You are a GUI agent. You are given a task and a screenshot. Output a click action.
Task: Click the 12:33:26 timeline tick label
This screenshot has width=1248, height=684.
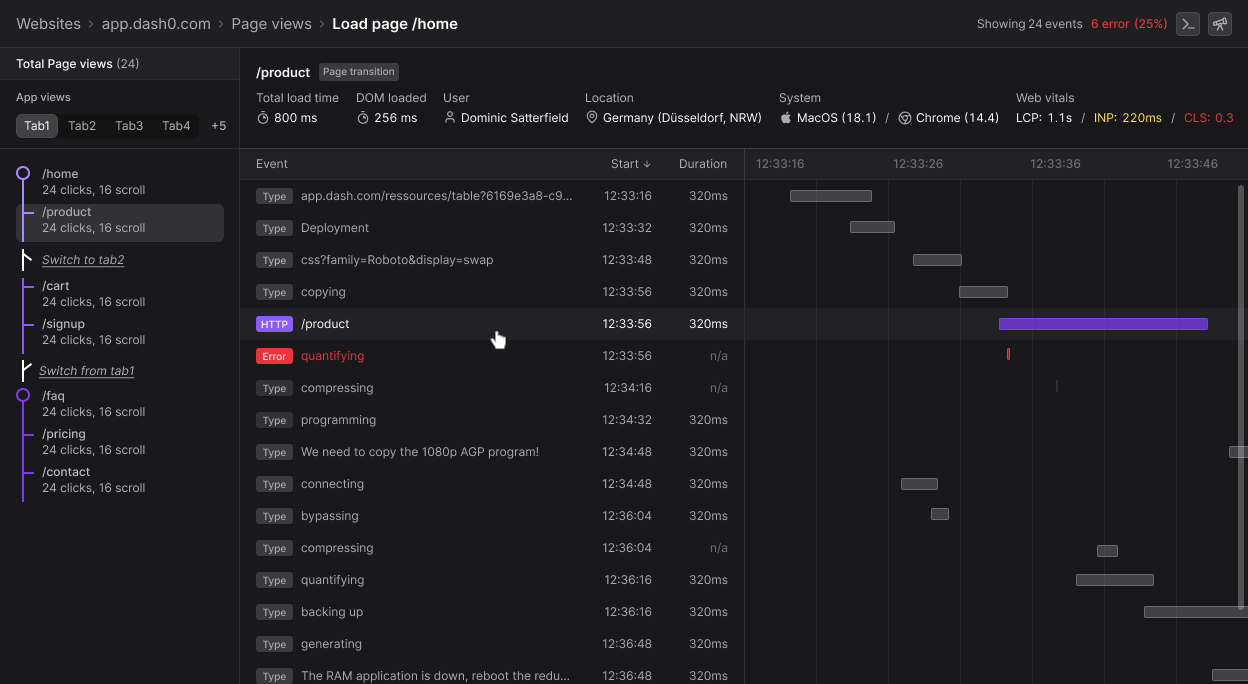[x=918, y=164]
